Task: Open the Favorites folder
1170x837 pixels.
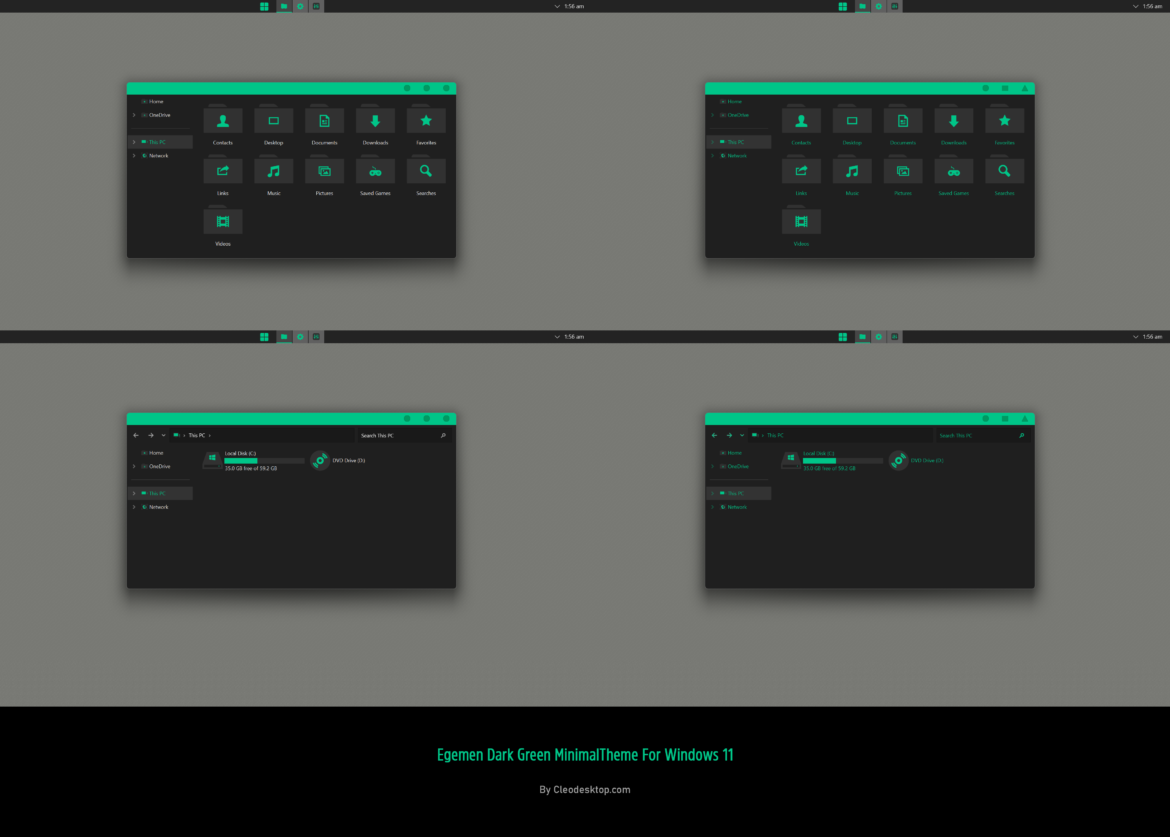Action: point(426,120)
